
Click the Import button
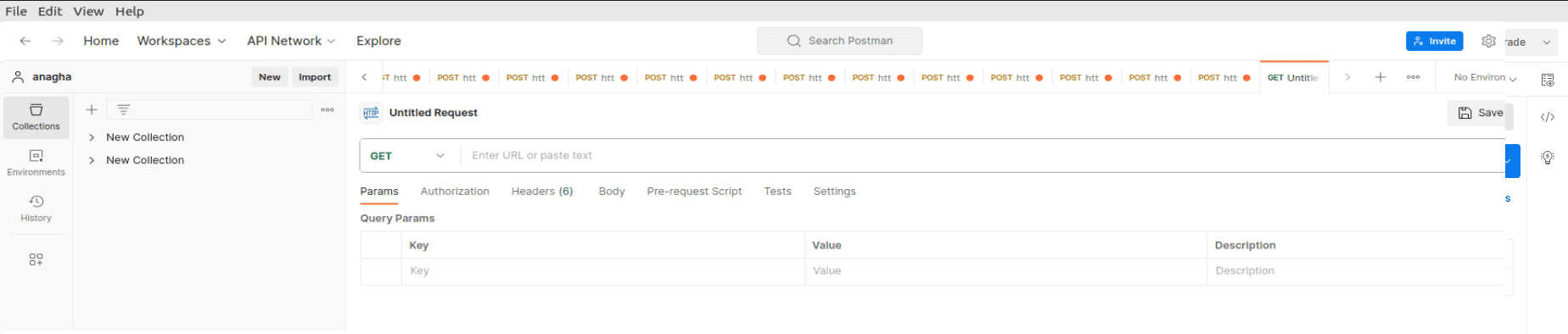[x=315, y=77]
